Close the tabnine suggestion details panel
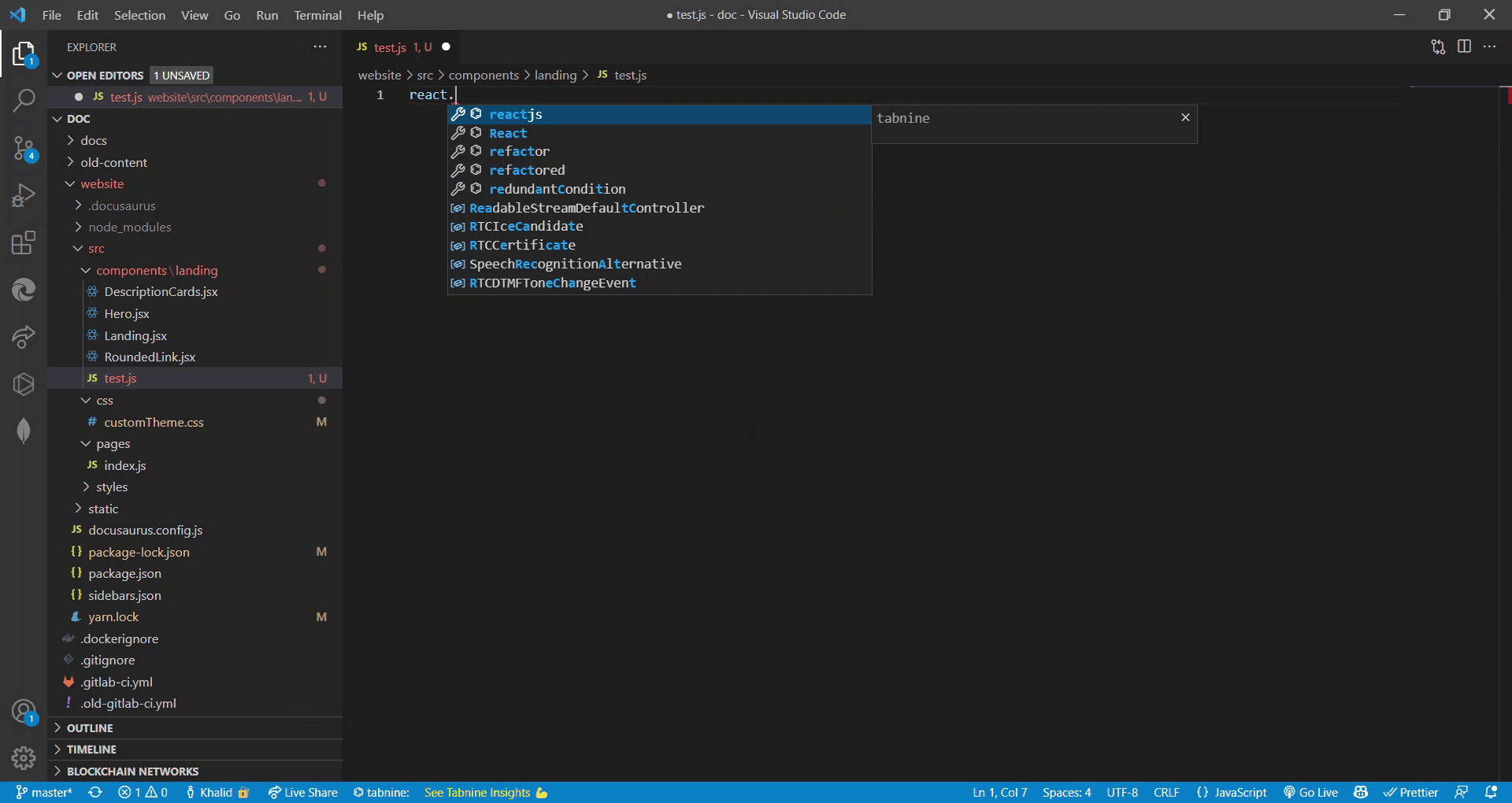The image size is (1512, 803). tap(1185, 117)
